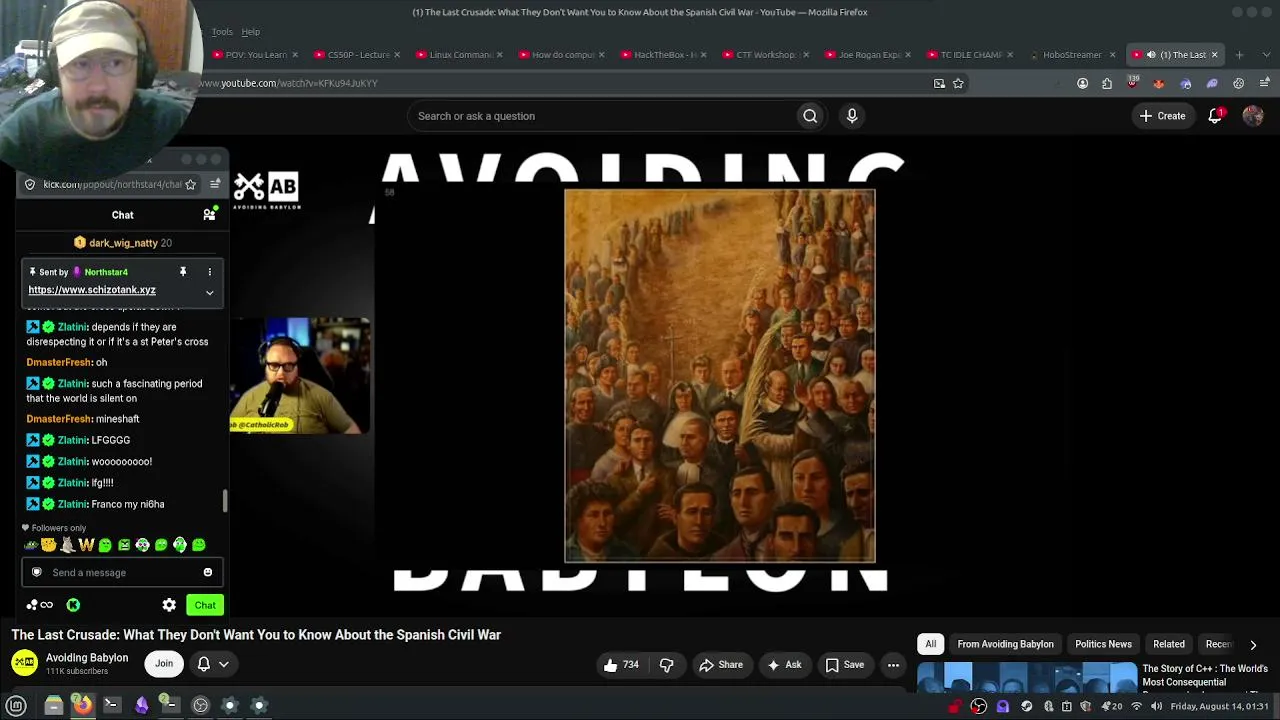This screenshot has width=1280, height=720.
Task: Open Kick chat settings gear
Action: tap(169, 605)
